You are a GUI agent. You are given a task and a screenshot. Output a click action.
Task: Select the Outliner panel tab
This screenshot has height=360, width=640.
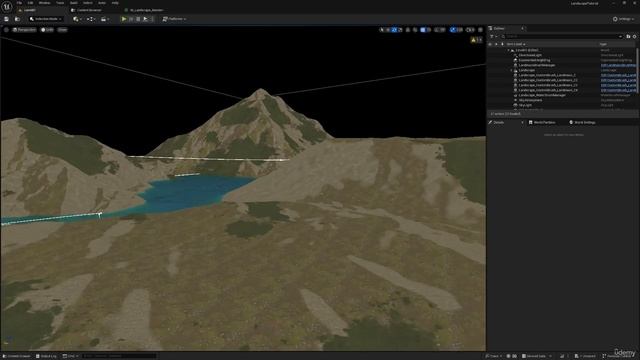499,28
